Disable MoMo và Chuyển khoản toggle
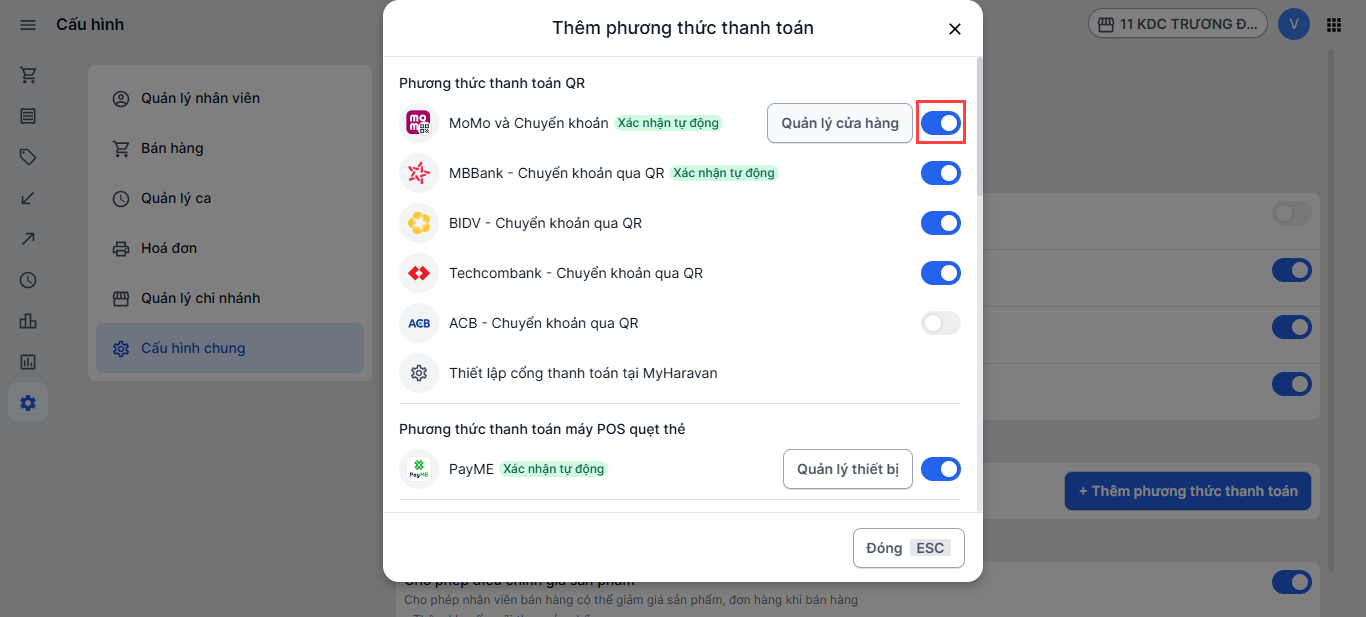This screenshot has width=1366, height=617. [x=940, y=123]
